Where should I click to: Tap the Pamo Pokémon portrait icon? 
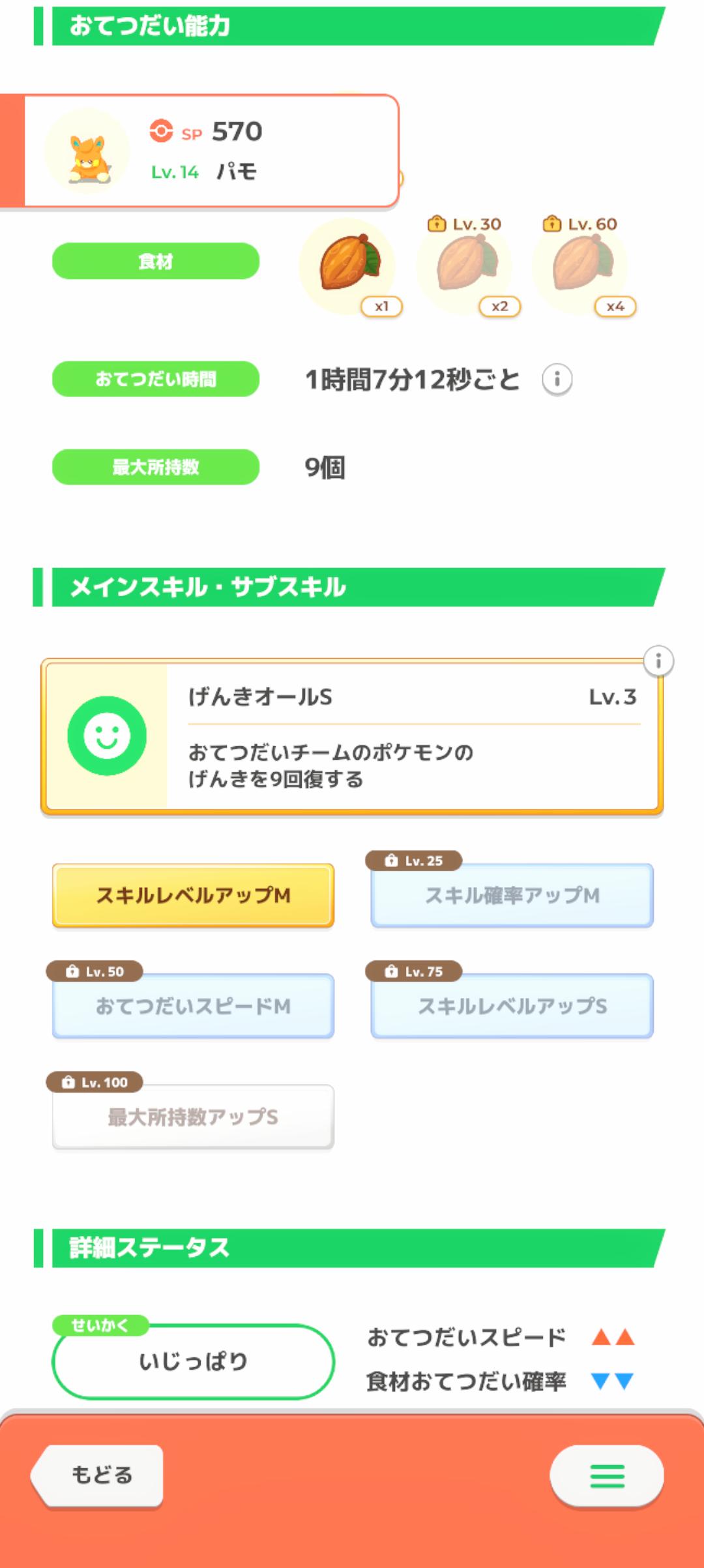tap(87, 153)
